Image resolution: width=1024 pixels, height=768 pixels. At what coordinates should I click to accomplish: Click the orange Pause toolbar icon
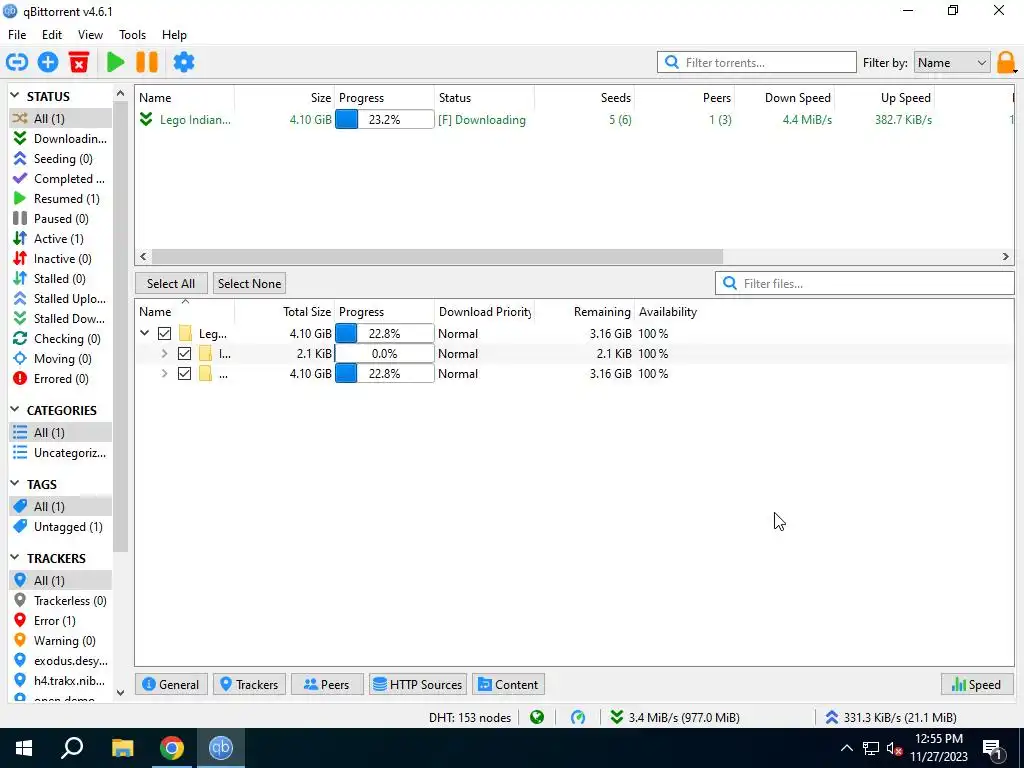[147, 62]
